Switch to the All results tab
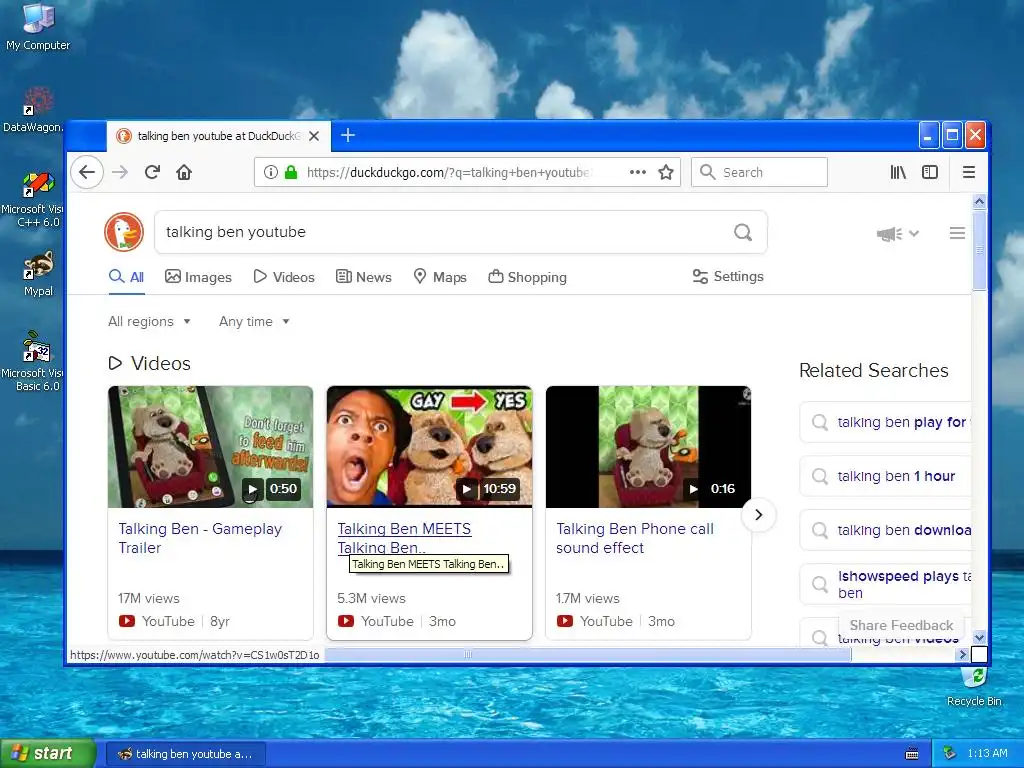Image resolution: width=1024 pixels, height=768 pixels. pyautogui.click(x=127, y=277)
